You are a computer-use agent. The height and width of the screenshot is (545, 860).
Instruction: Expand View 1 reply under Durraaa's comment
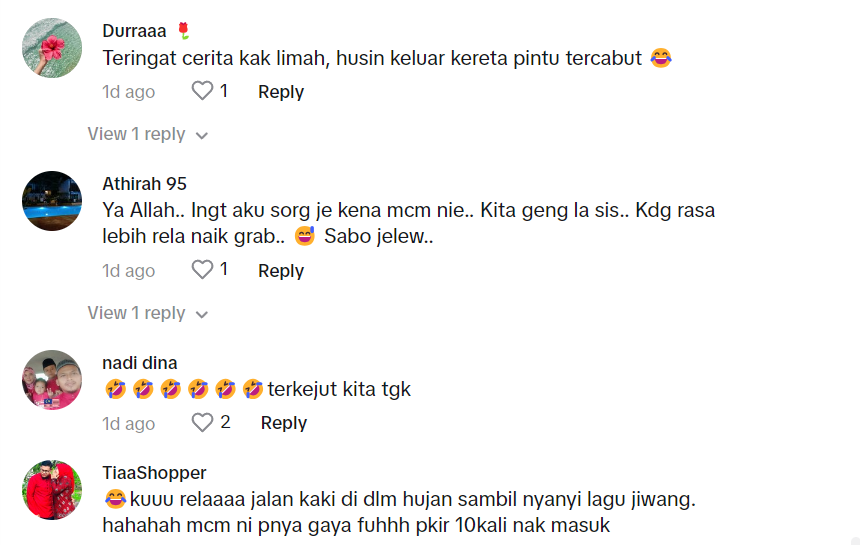click(136, 134)
